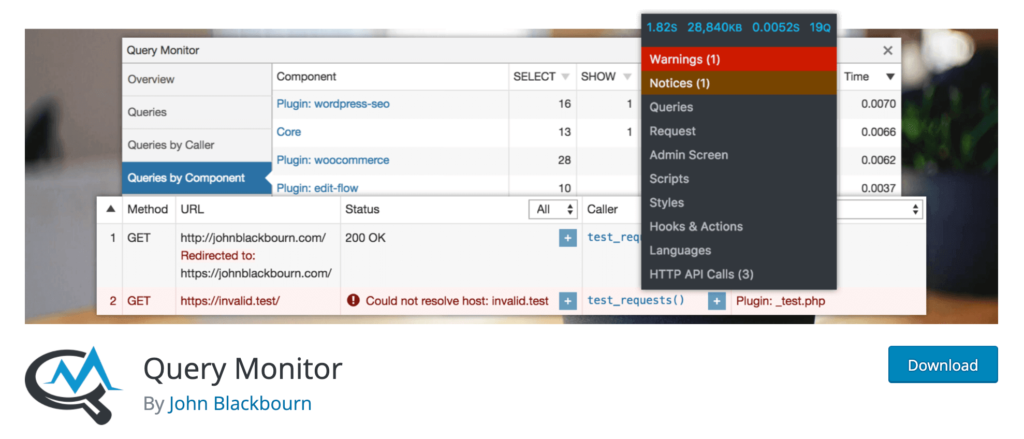
Task: Click the SHOW column sort arrow
Action: (x=627, y=77)
